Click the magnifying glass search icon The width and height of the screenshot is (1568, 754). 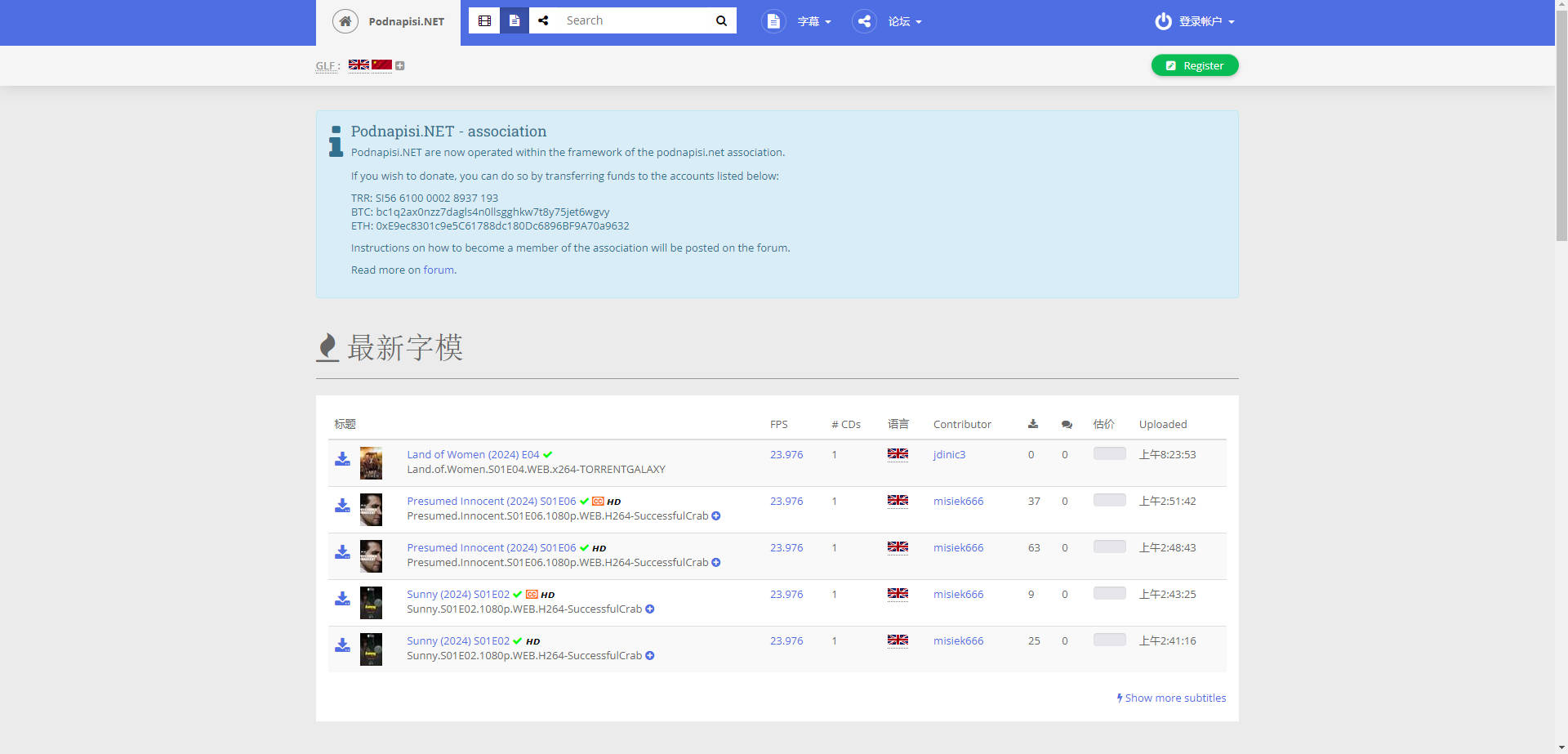(721, 20)
